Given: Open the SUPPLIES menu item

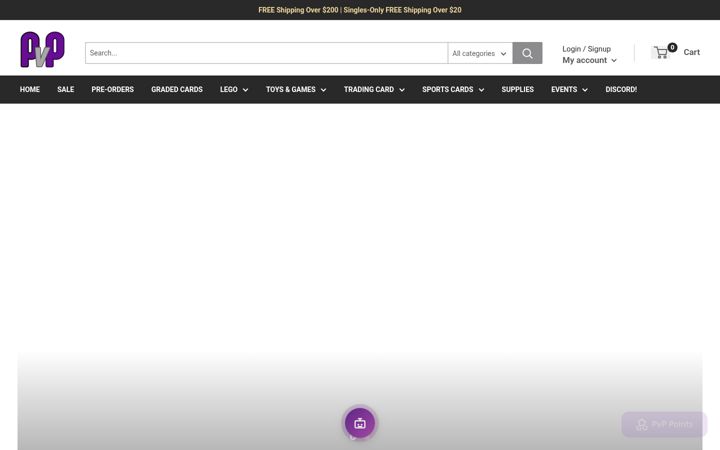Looking at the screenshot, I should (518, 90).
